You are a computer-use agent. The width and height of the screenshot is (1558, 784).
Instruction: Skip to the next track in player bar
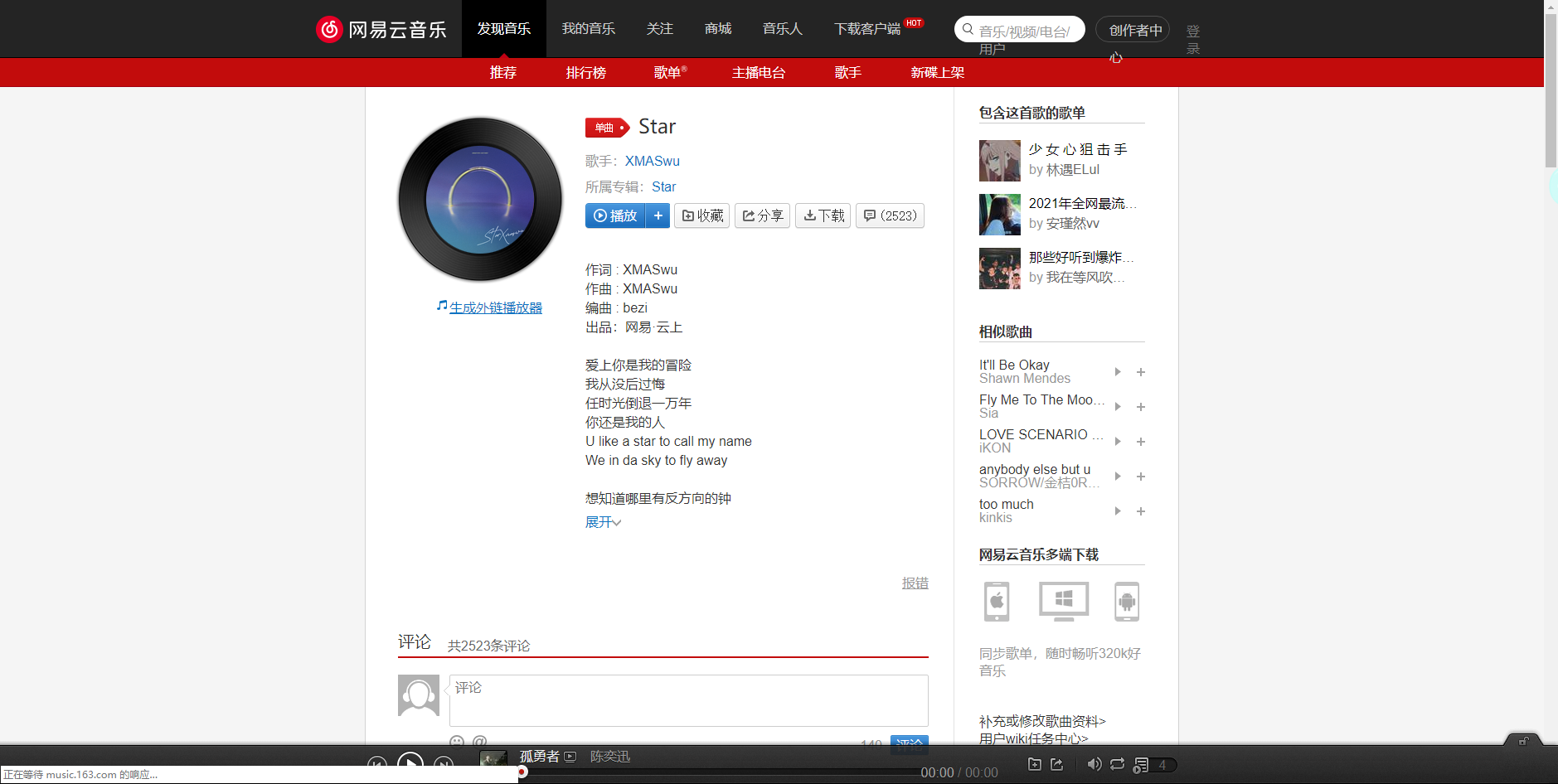pyautogui.click(x=444, y=764)
